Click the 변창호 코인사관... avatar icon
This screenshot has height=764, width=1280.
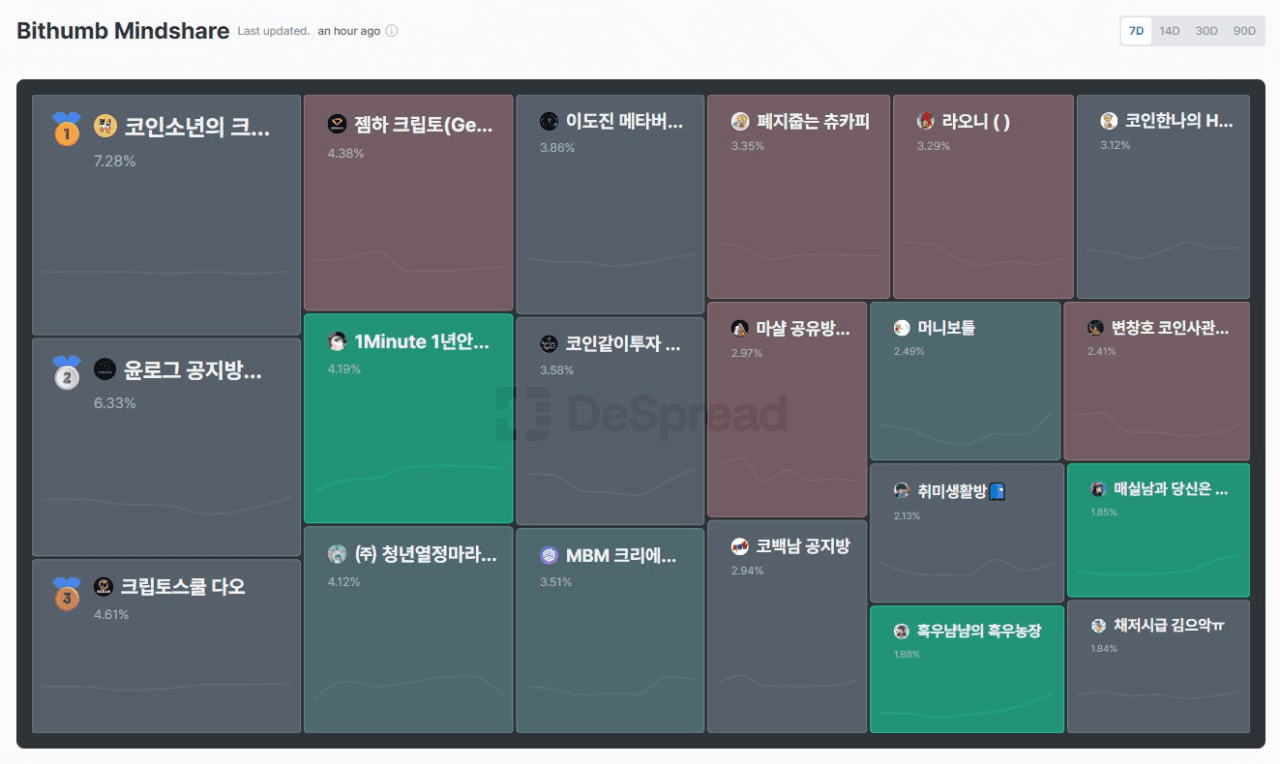pyautogui.click(x=1096, y=328)
